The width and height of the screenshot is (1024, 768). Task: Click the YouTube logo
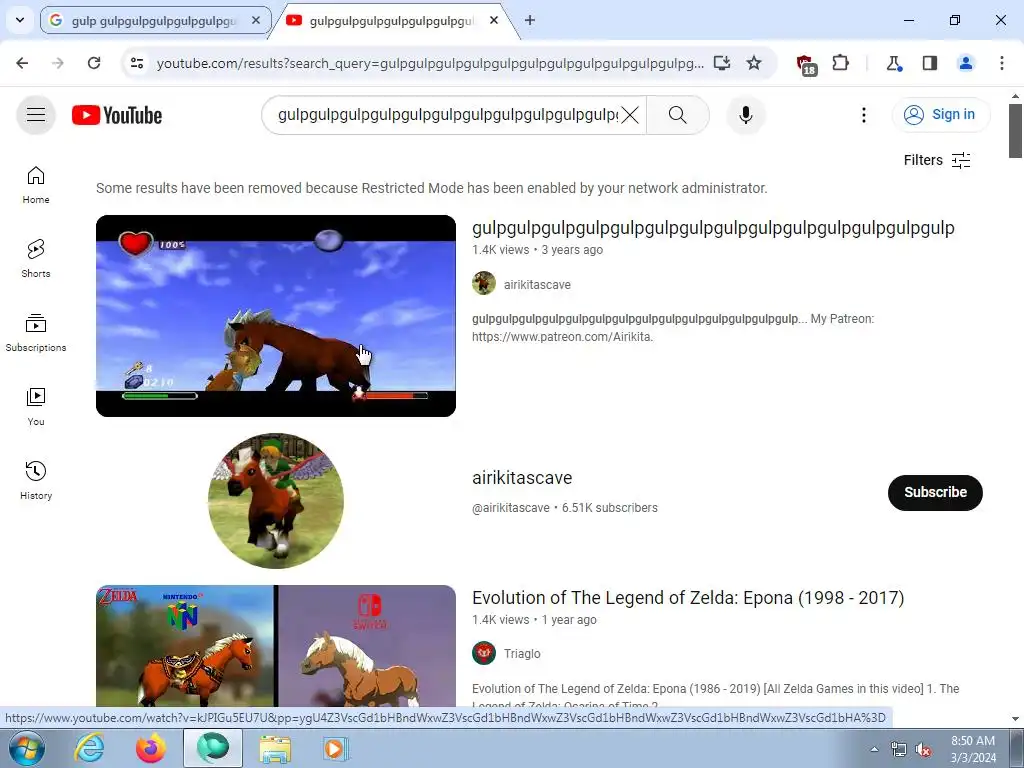tap(117, 115)
